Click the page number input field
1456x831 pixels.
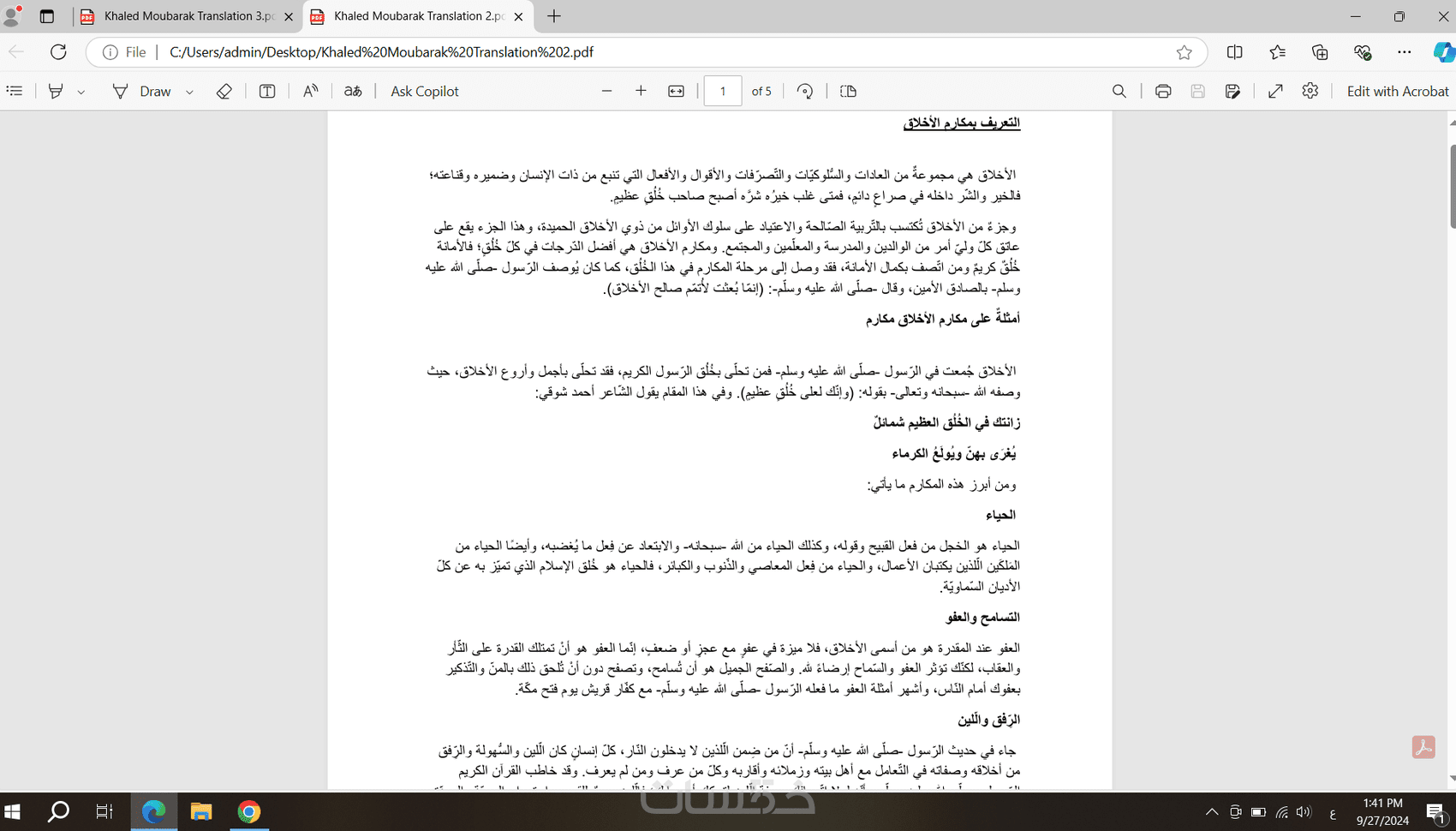(723, 91)
